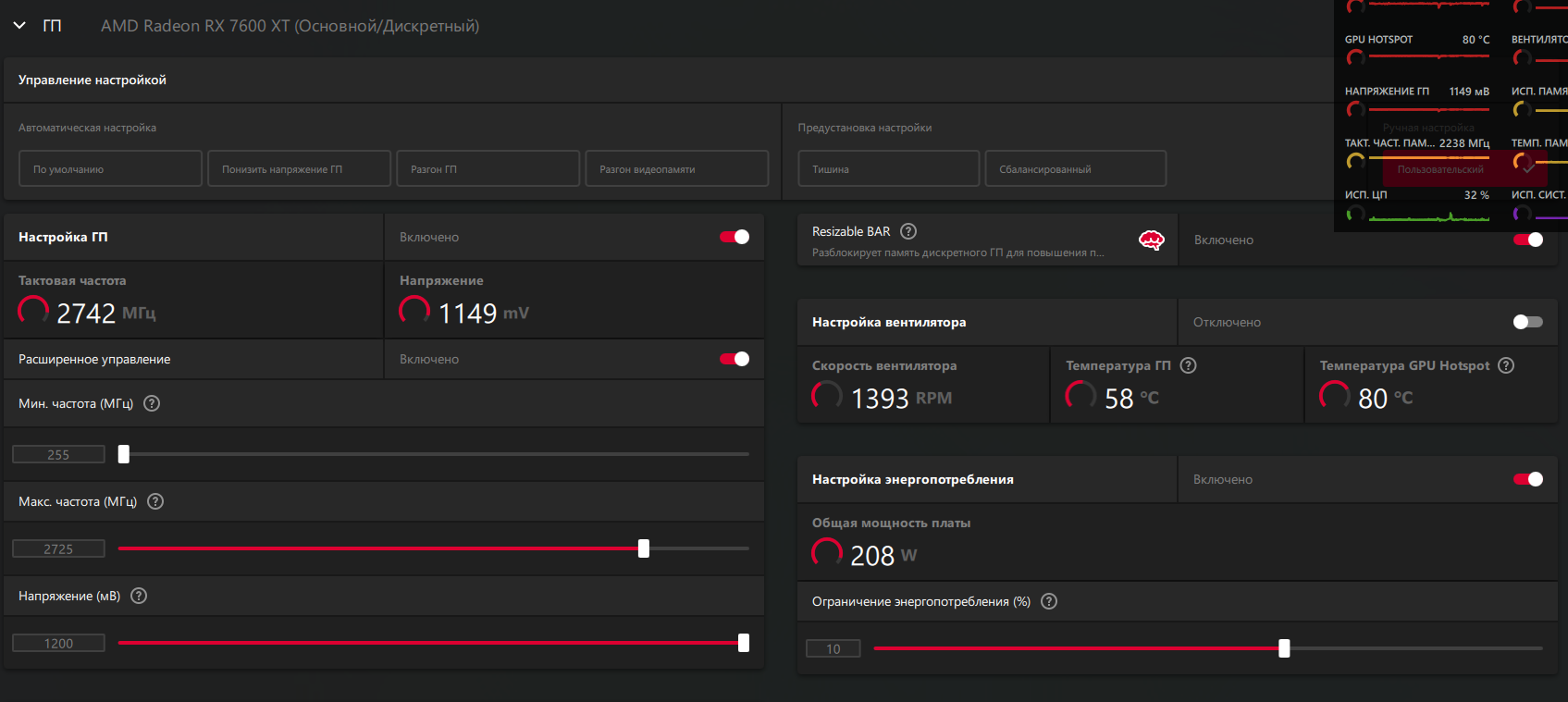Click the Общая мощность платы gauge icon
Image resolution: width=1568 pixels, height=702 pixels.
827,552
